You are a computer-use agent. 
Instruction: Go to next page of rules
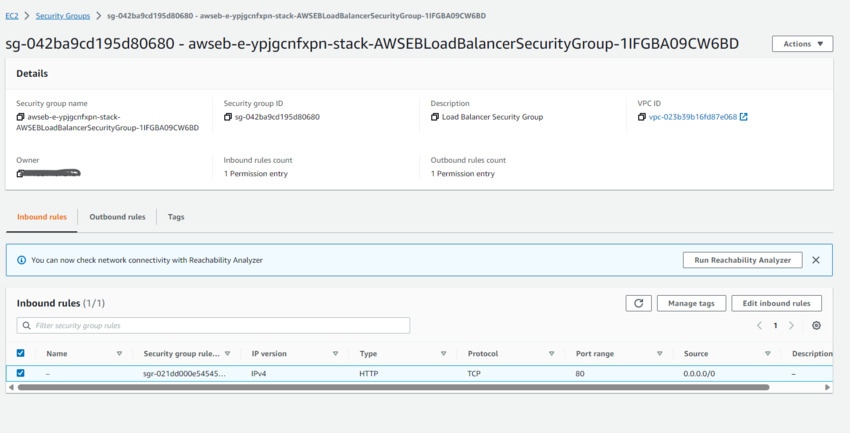(791, 326)
